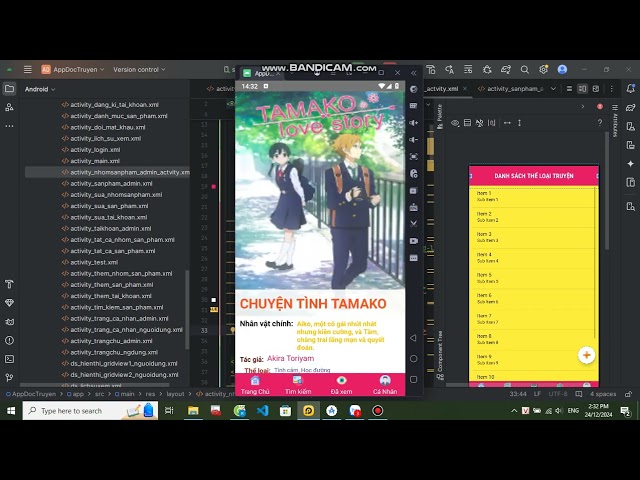The width and height of the screenshot is (640, 480).
Task: Open the Terminal tool window
Action: 9,359
